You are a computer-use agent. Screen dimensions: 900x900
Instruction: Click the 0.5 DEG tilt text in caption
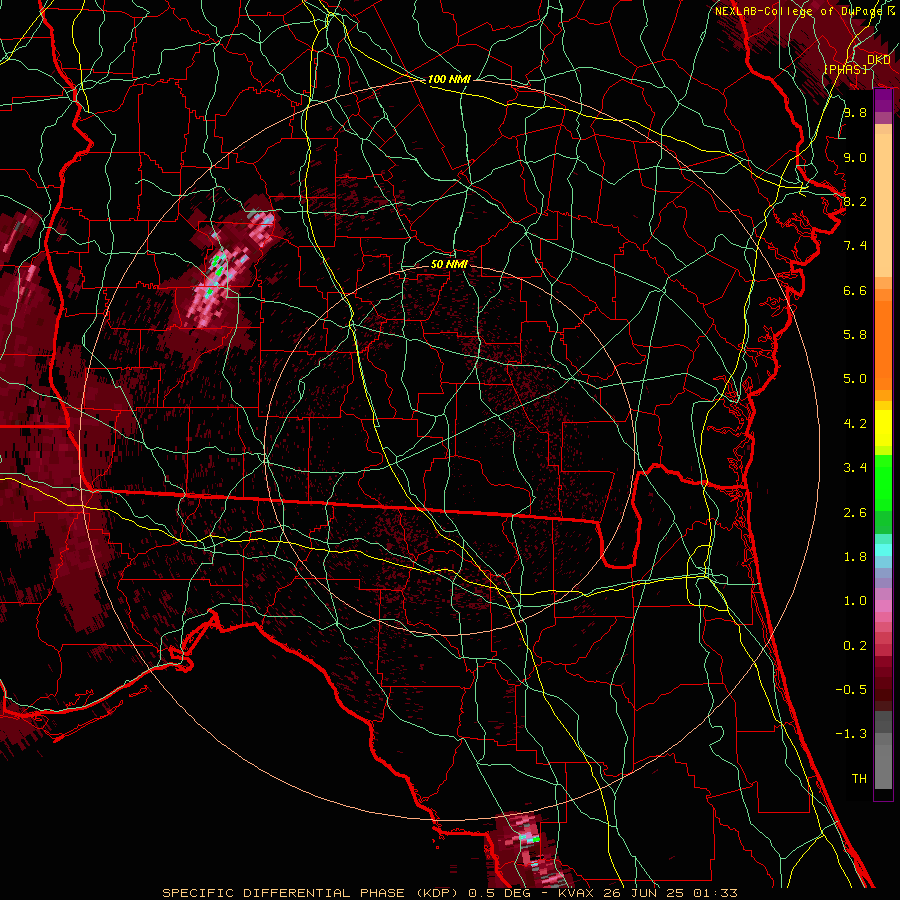point(499,893)
